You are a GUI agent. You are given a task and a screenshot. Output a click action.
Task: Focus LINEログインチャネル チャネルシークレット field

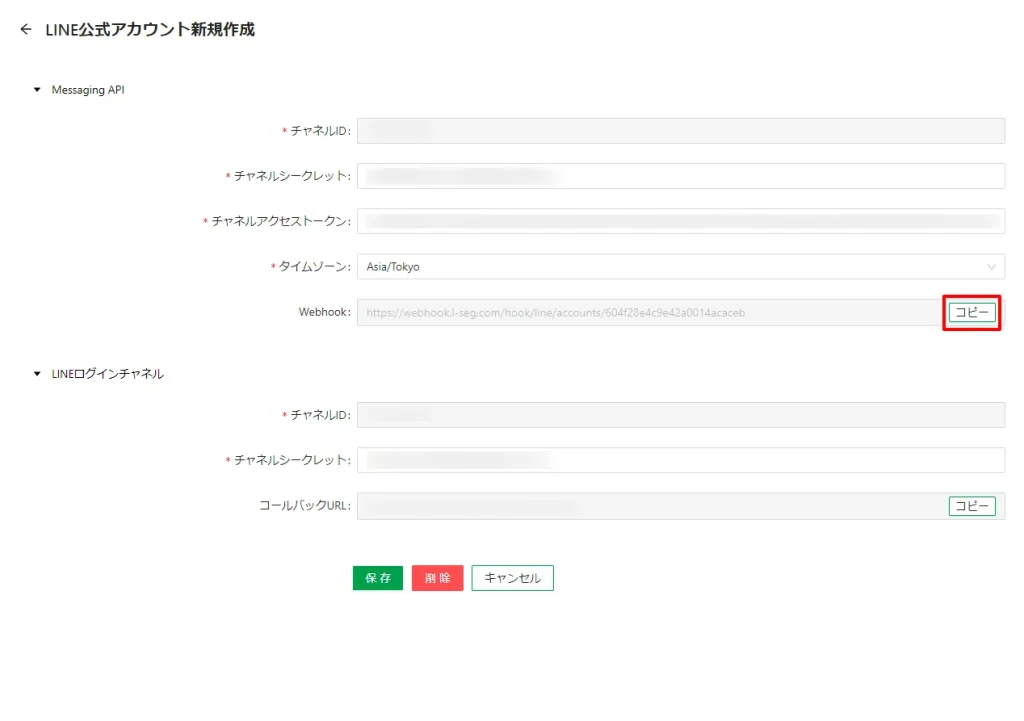pos(680,460)
